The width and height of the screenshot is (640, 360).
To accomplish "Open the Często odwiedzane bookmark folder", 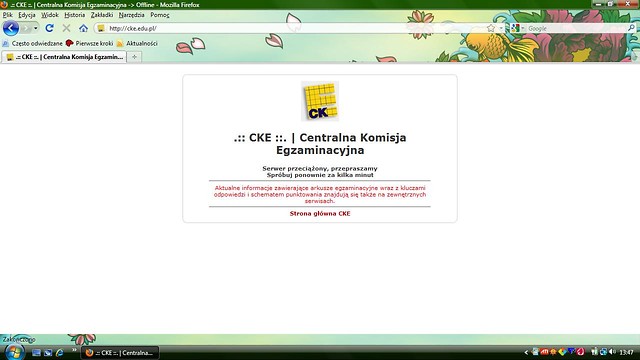I will pos(33,43).
